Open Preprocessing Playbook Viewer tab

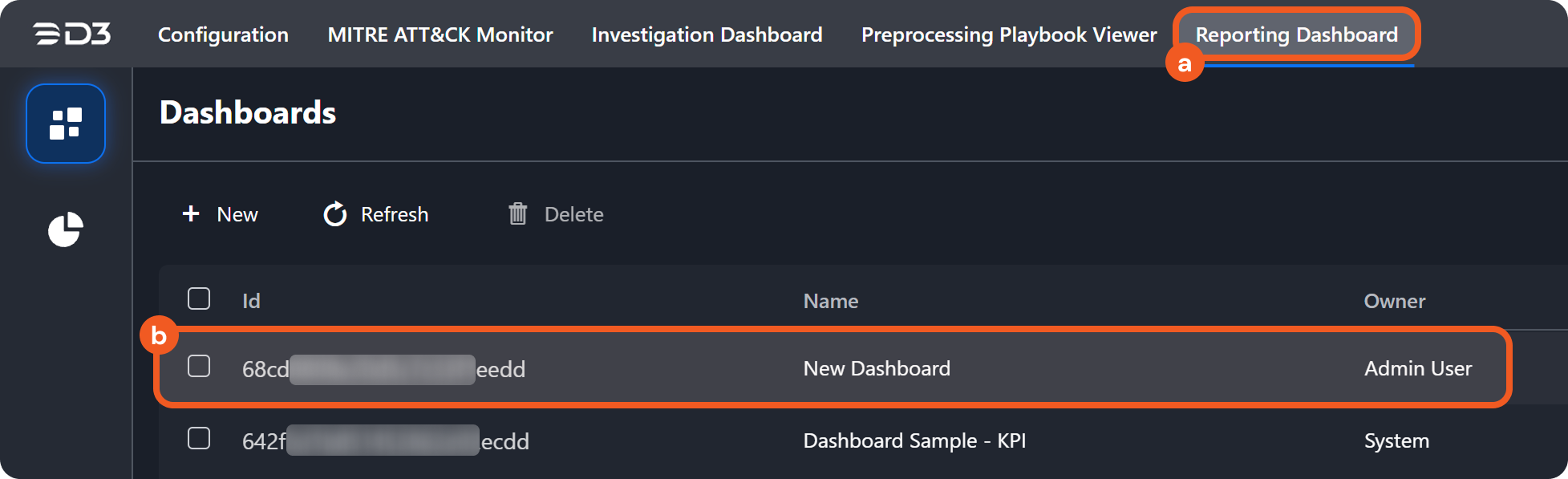[1009, 35]
